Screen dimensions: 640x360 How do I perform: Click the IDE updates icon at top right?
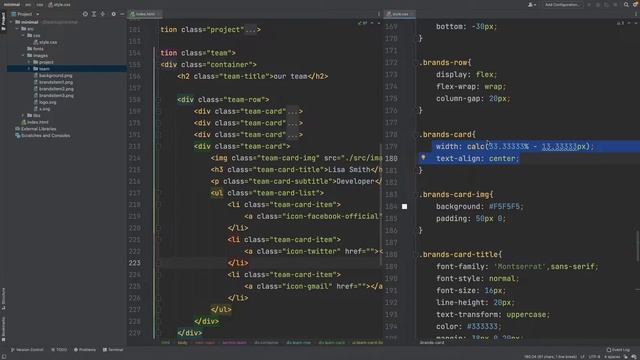635,4
